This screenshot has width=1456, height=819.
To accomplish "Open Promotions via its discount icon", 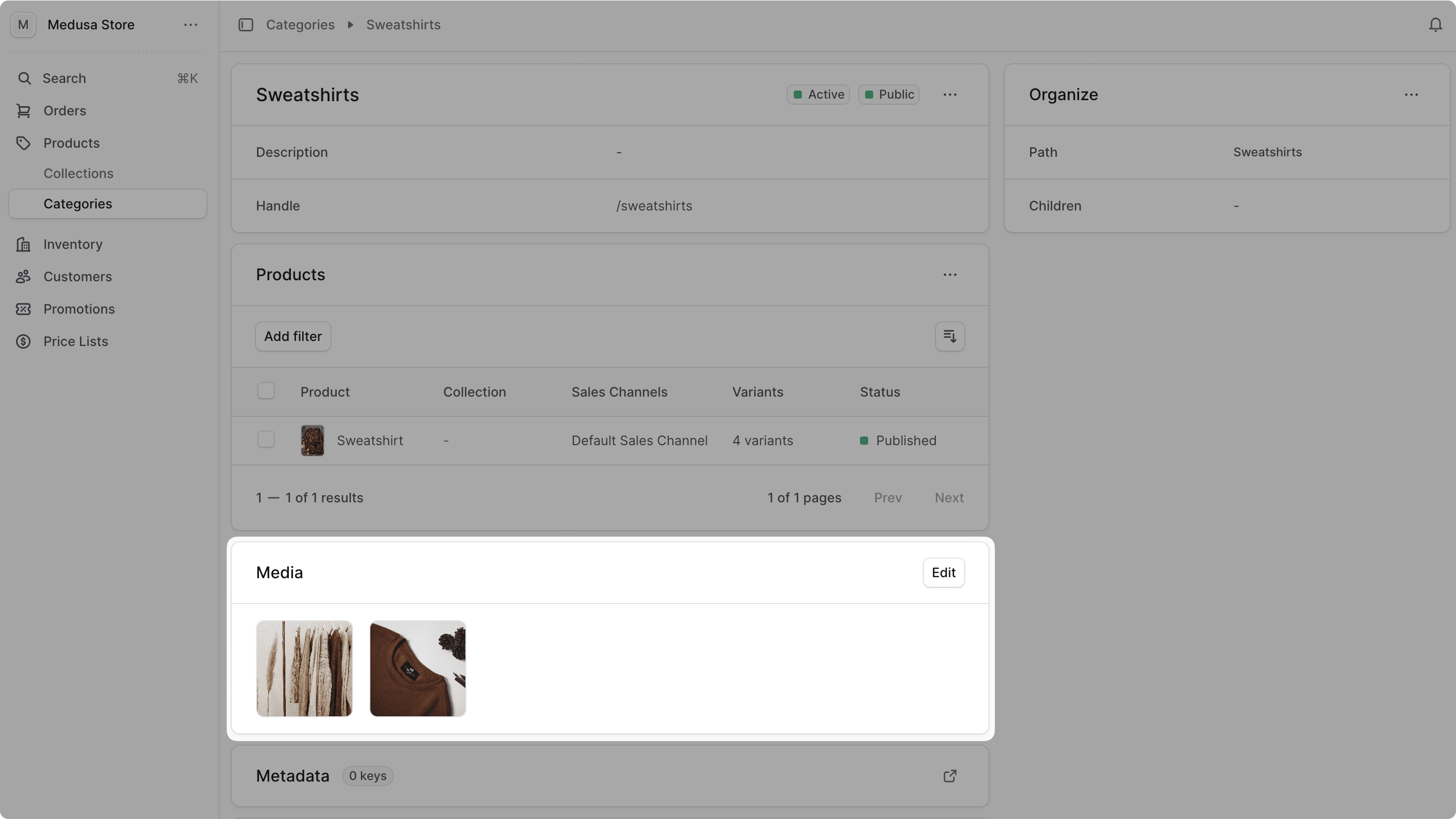I will (24, 309).
